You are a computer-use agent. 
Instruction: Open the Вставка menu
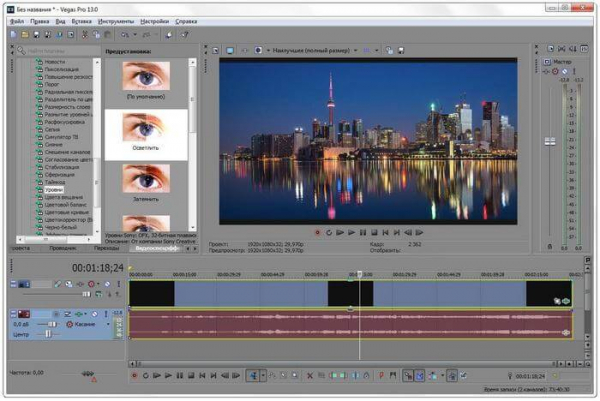82,21
